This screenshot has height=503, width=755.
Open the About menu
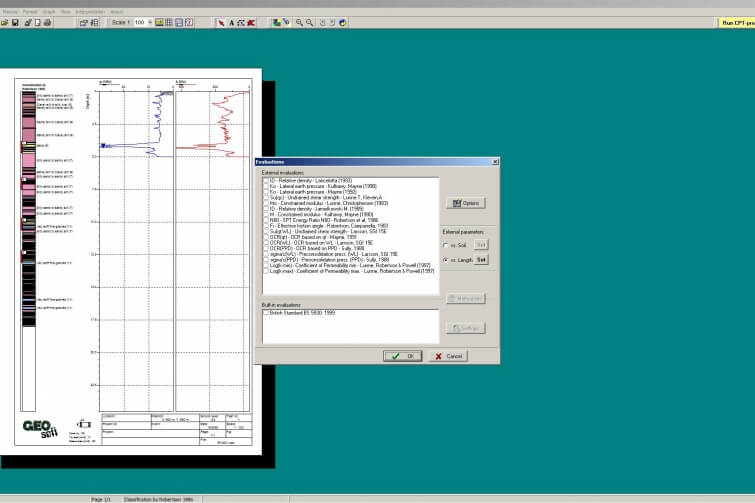116,11
